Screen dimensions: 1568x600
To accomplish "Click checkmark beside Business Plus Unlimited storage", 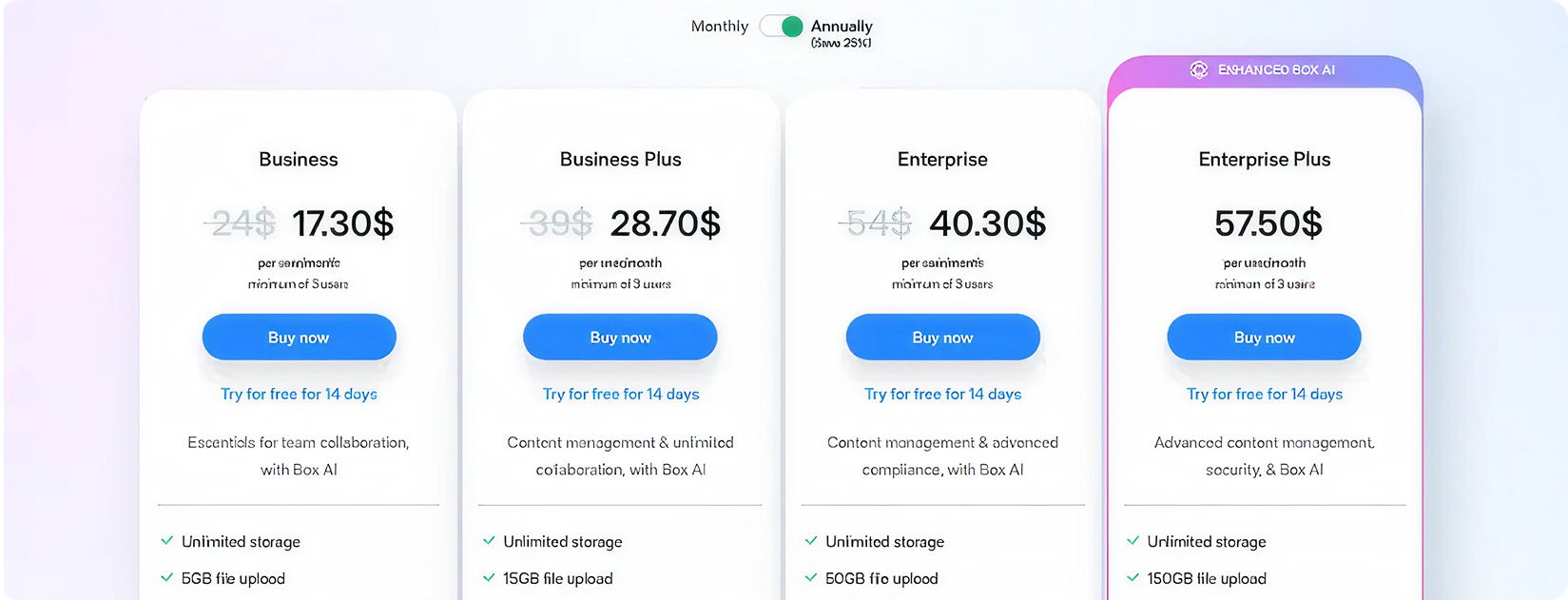I will click(489, 541).
